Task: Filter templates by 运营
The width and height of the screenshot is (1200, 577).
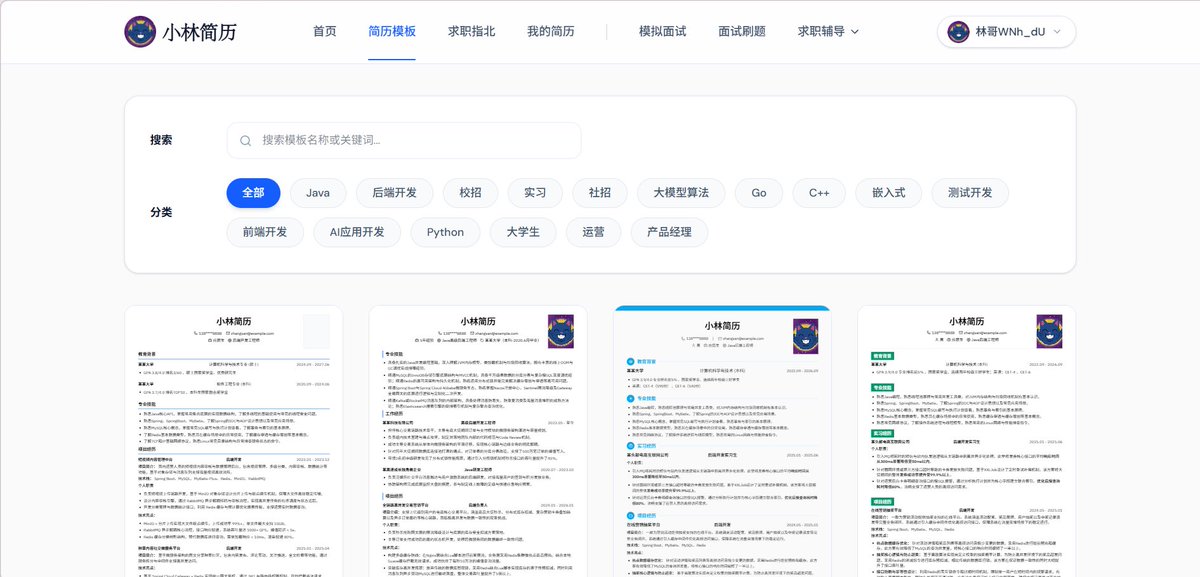Action: (x=593, y=232)
